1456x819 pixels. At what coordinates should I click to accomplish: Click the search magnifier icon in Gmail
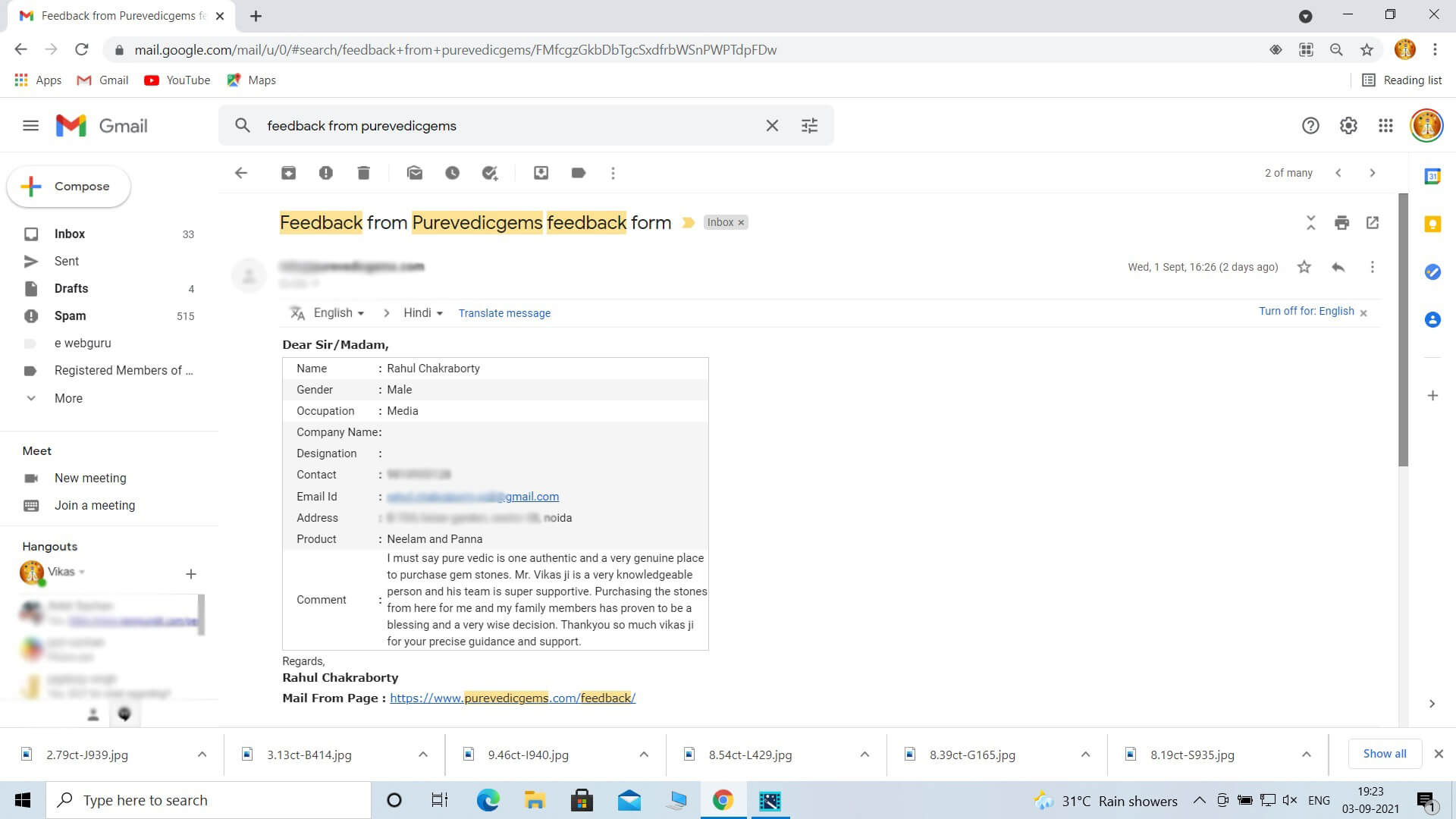[242, 126]
